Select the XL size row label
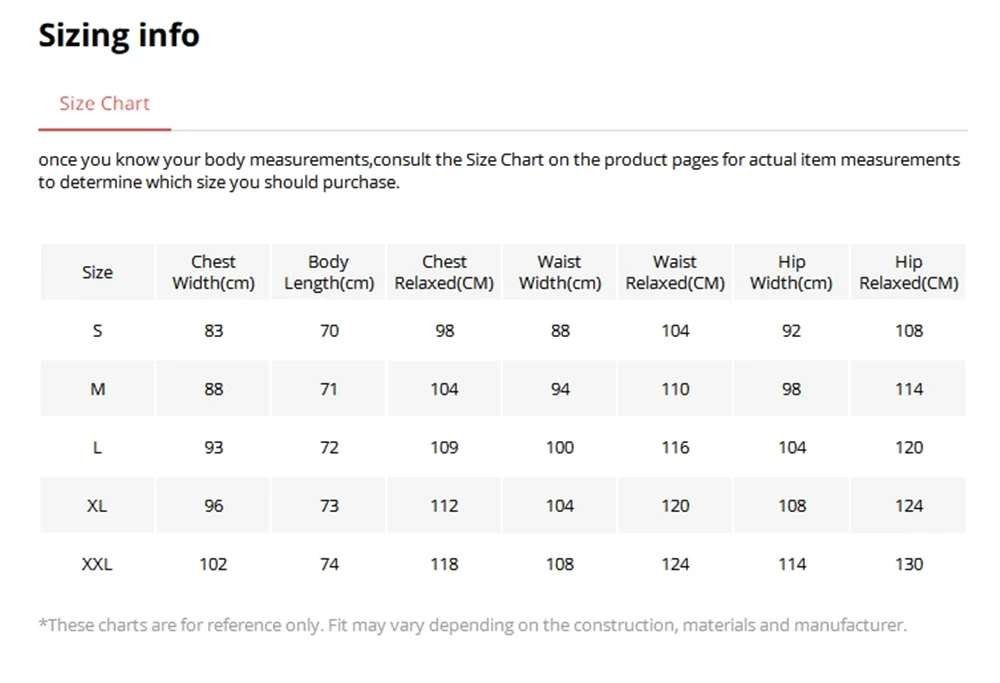This screenshot has height=683, width=1000. click(x=97, y=506)
